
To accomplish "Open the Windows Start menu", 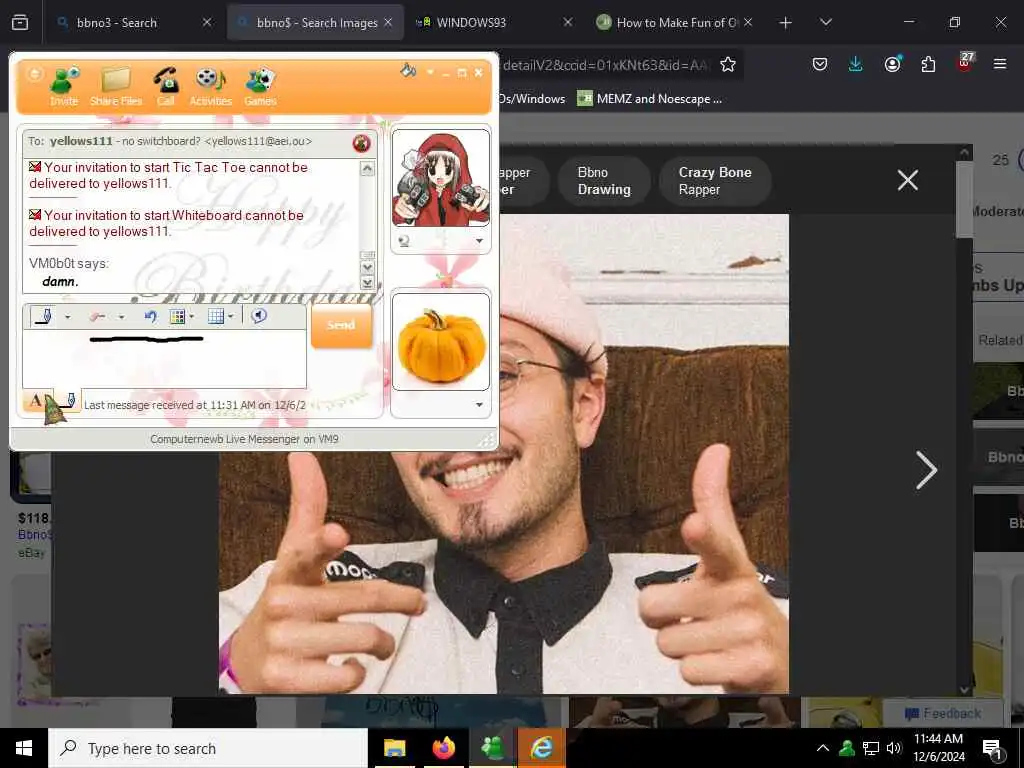I will pos(24,748).
